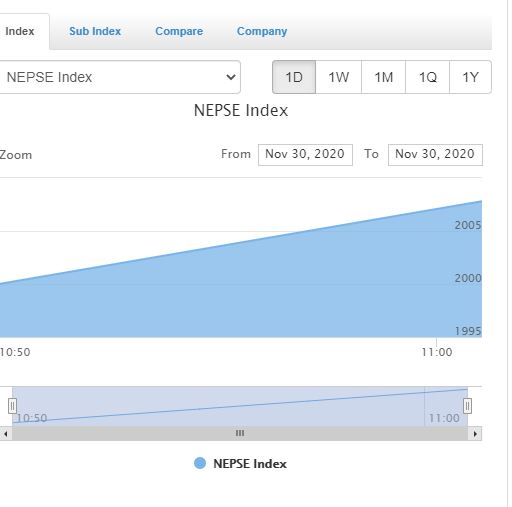Click the 11:00 x-axis label
This screenshot has width=512, height=507.
pyautogui.click(x=437, y=352)
